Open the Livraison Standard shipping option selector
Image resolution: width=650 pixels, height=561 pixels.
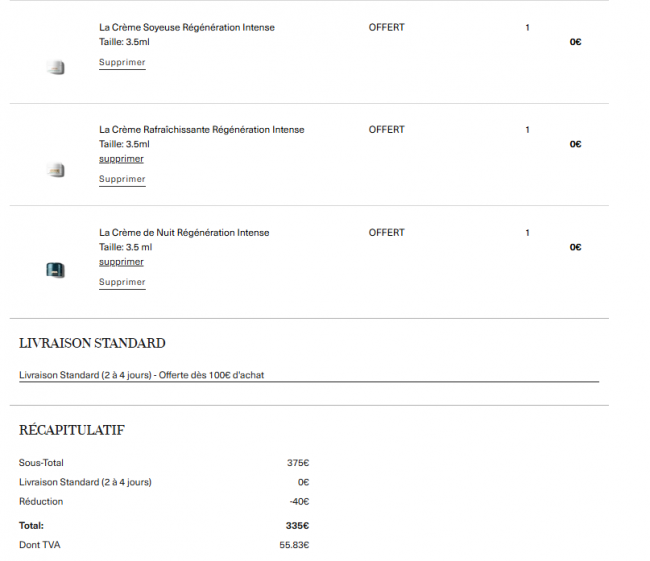coord(308,376)
